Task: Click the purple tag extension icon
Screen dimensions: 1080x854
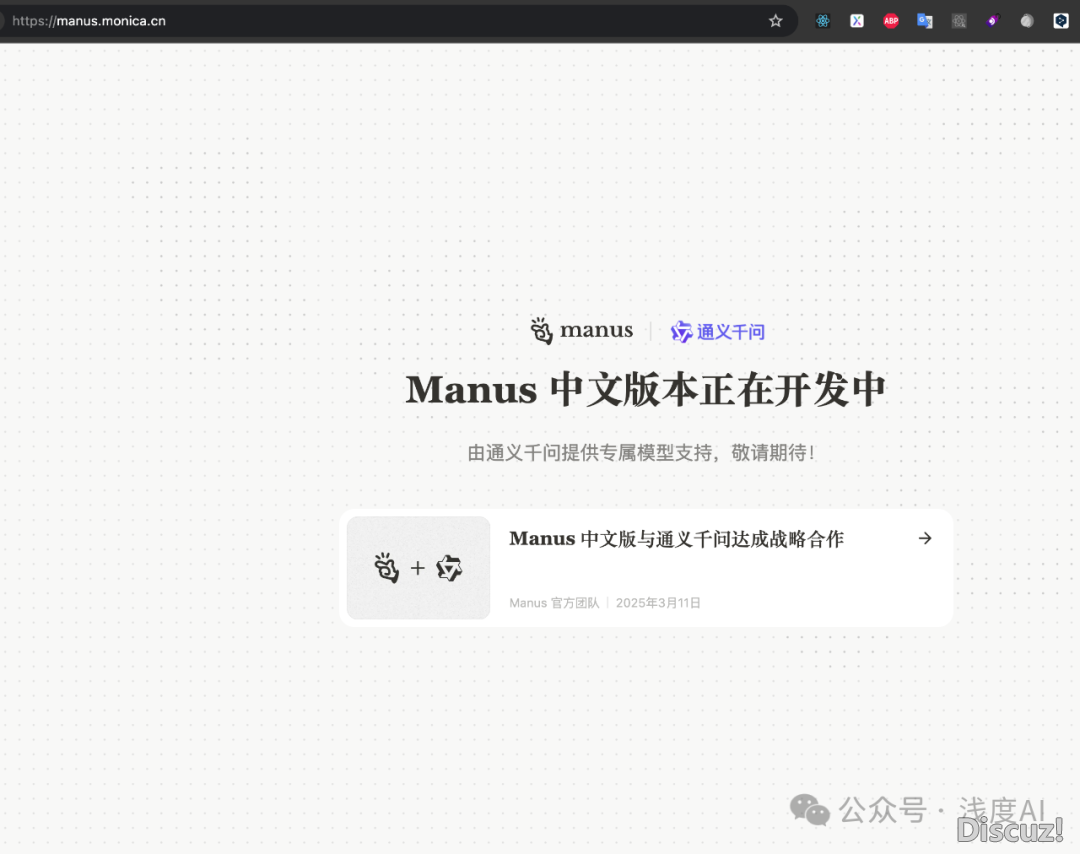Action: [993, 21]
